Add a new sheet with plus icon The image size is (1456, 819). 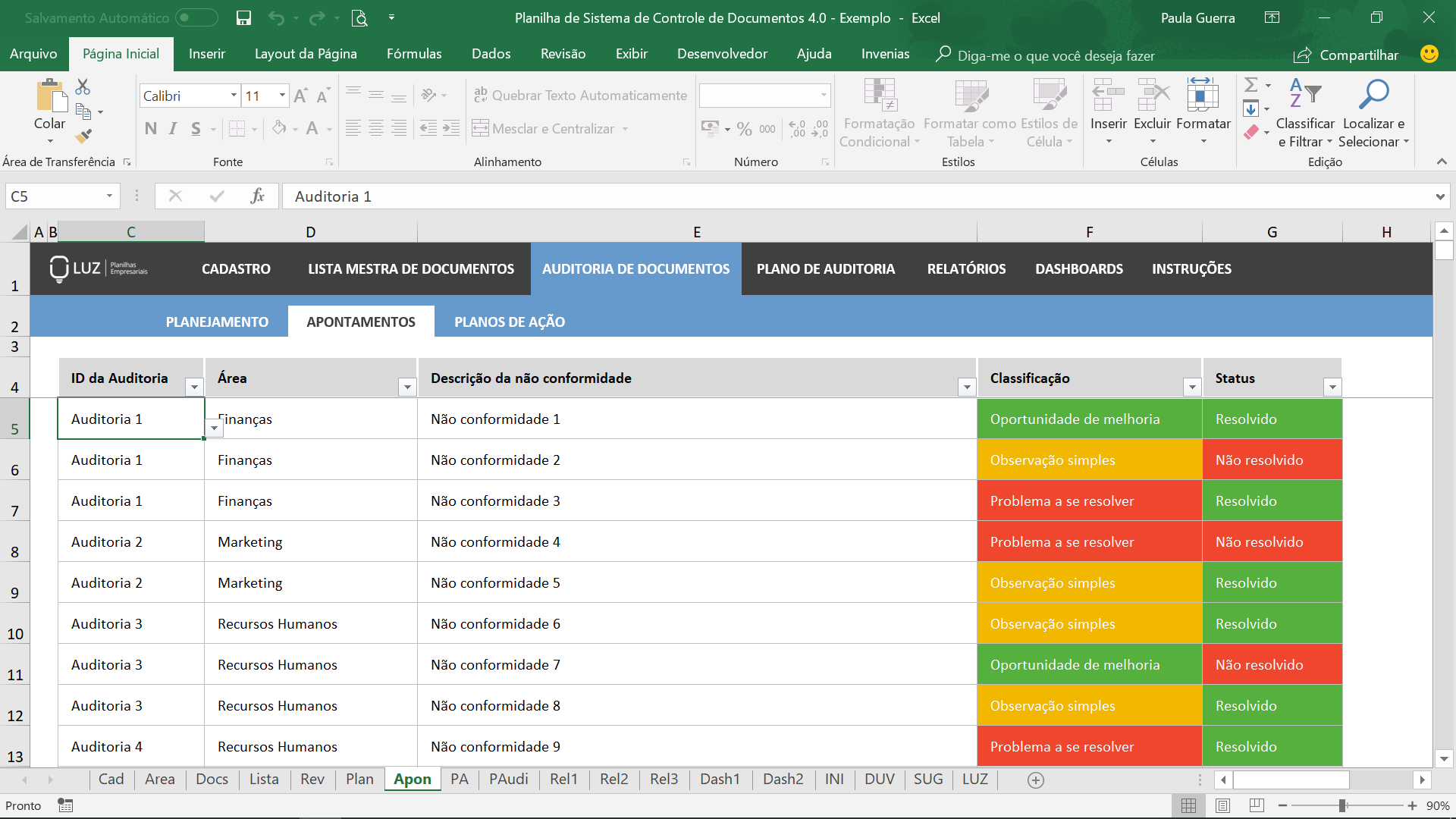click(1036, 780)
